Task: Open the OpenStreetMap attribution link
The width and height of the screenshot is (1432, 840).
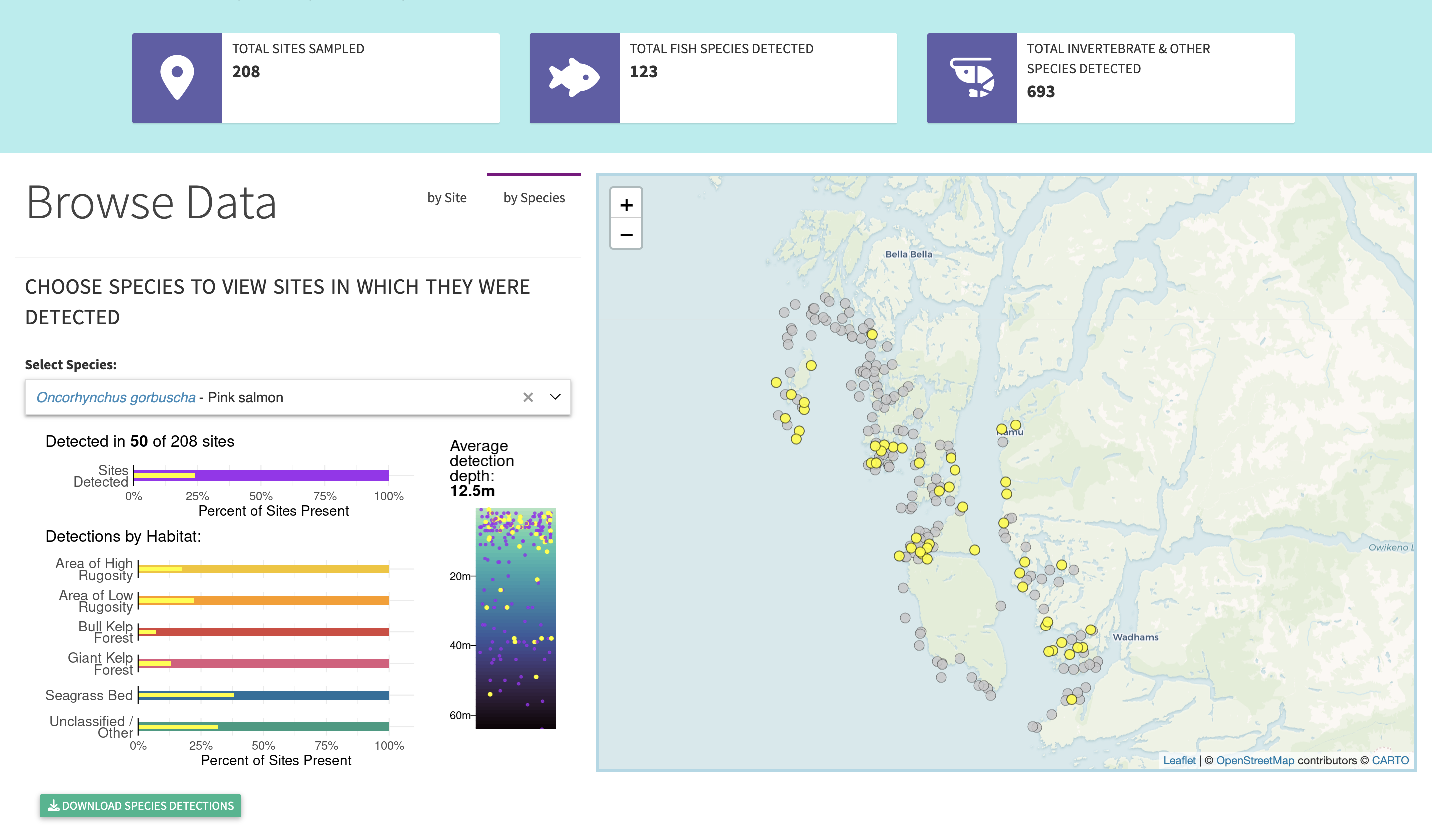Action: (x=1255, y=760)
